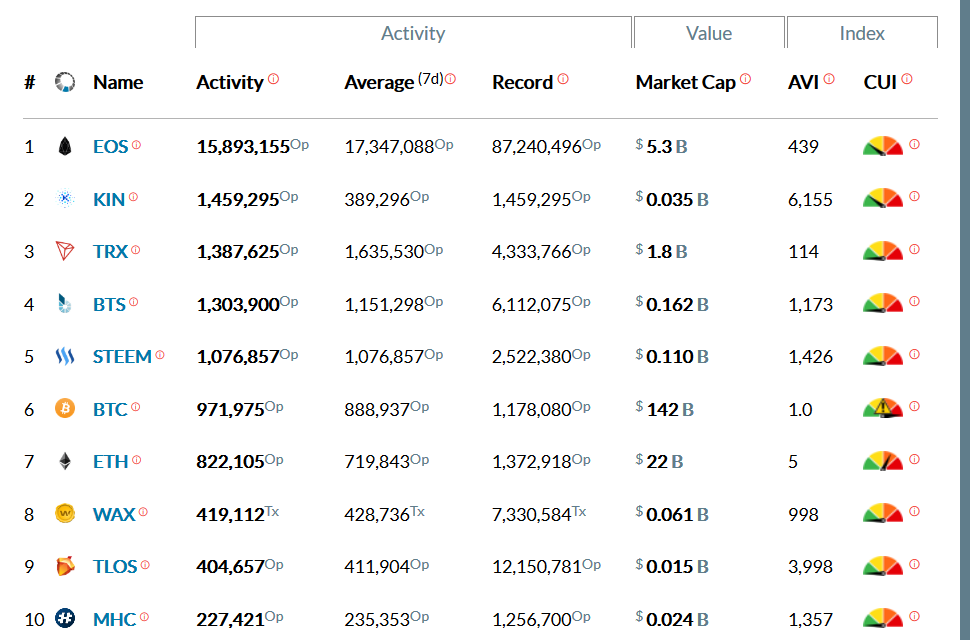Image resolution: width=970 pixels, height=640 pixels.
Task: Click the WAX coin logo icon
Action: coord(65,513)
